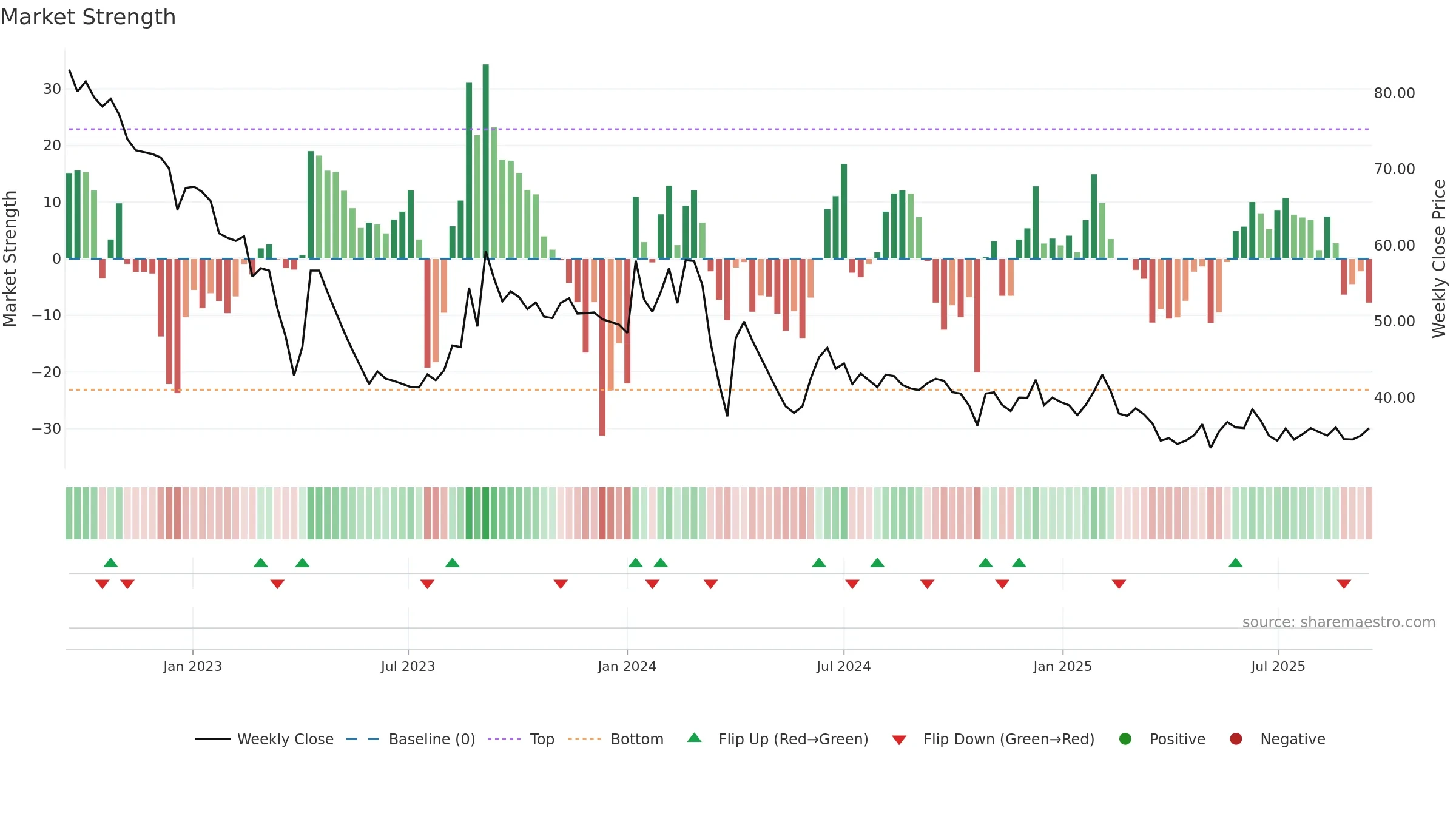Screen dimensions: 1456x819
Task: Click the Market Strength vertical axis title
Action: (x=10, y=258)
